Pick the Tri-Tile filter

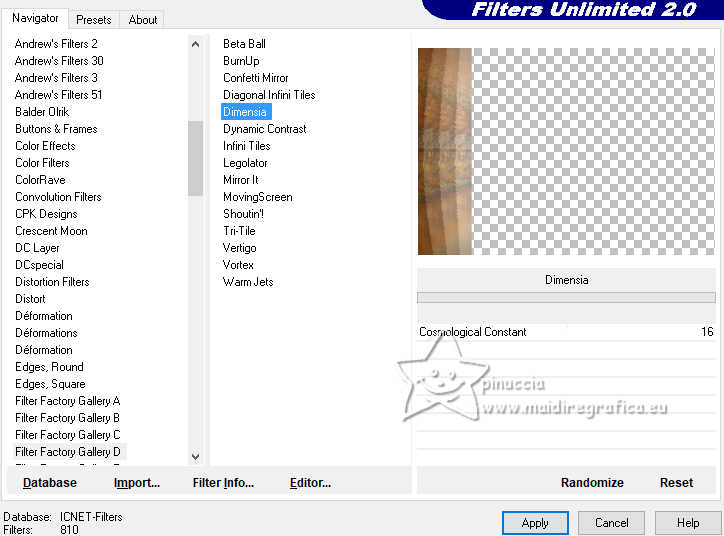(239, 231)
